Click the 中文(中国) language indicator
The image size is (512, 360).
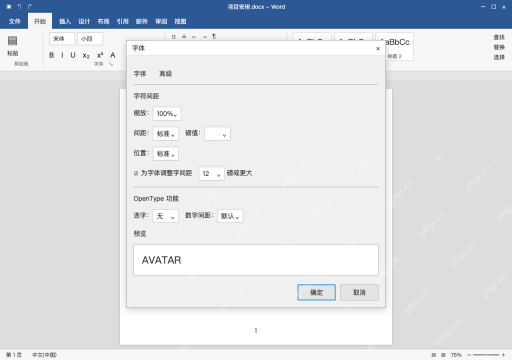45,355
